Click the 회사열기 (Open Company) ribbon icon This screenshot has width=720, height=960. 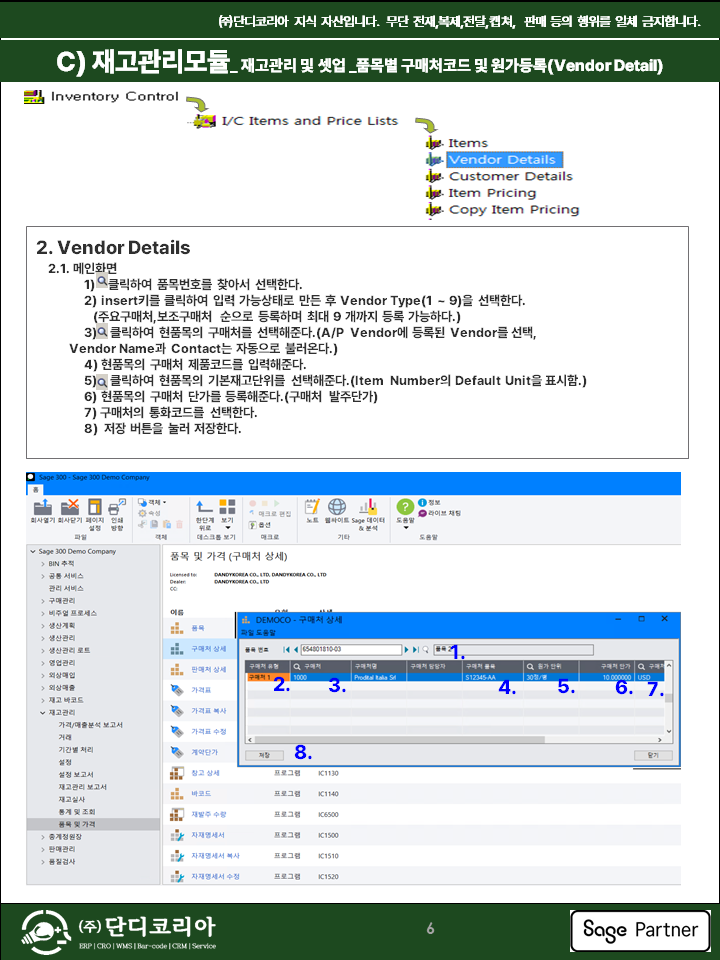42,507
